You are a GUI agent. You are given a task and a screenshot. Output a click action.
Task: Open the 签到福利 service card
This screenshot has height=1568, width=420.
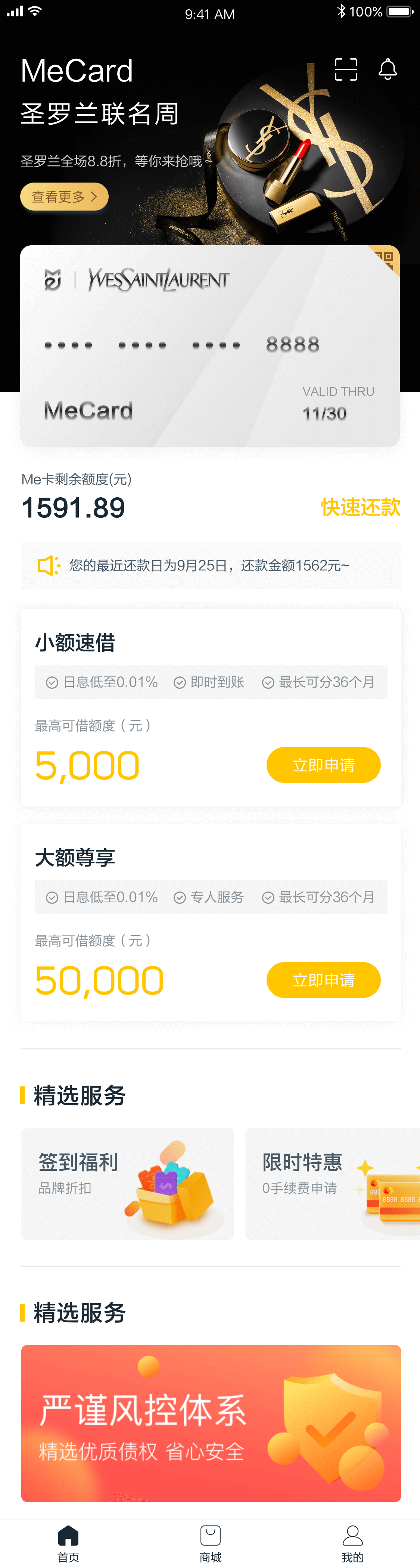pyautogui.click(x=128, y=1184)
